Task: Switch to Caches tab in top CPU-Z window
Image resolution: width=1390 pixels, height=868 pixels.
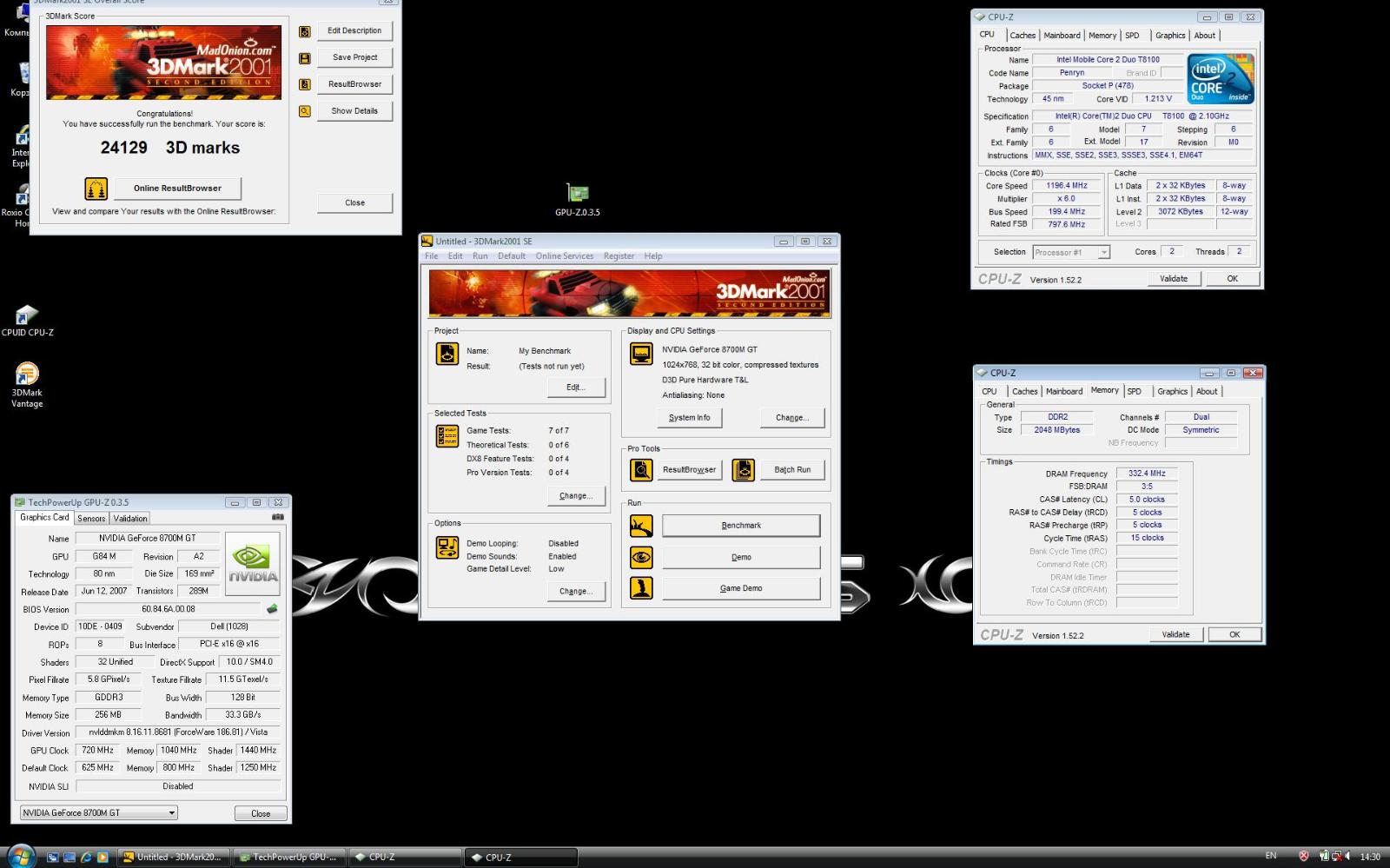Action: pyautogui.click(x=1023, y=36)
